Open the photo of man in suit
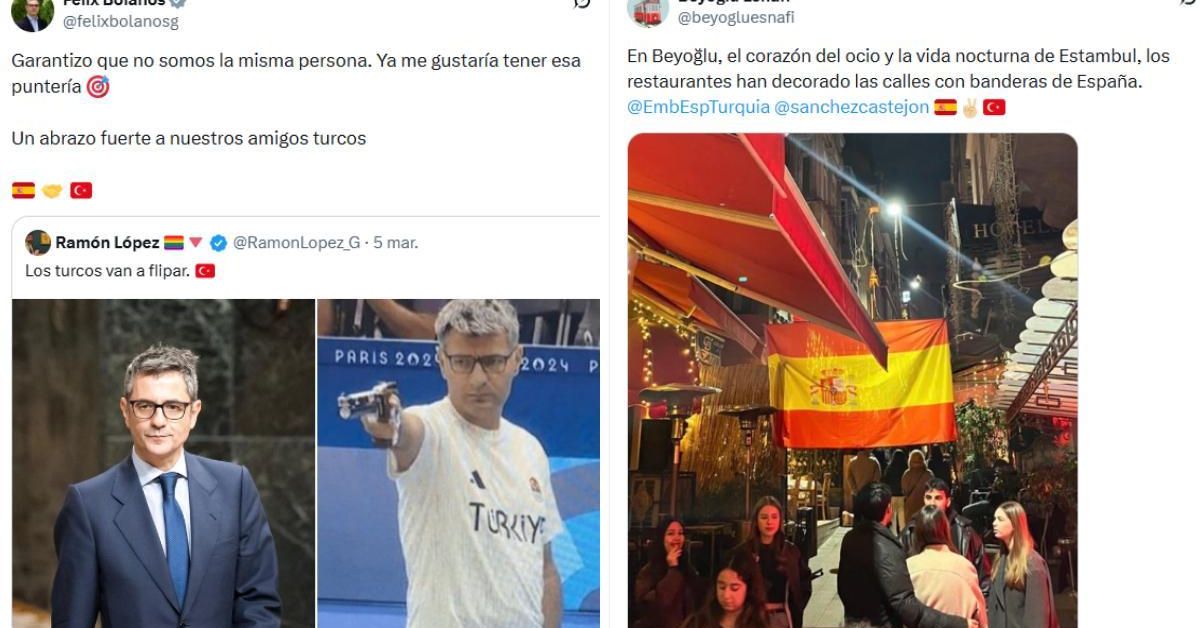The width and height of the screenshot is (1200, 628). tap(164, 463)
